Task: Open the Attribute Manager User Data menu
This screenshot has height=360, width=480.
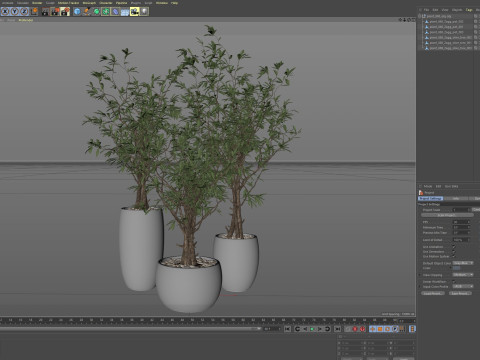Action: coord(451,186)
